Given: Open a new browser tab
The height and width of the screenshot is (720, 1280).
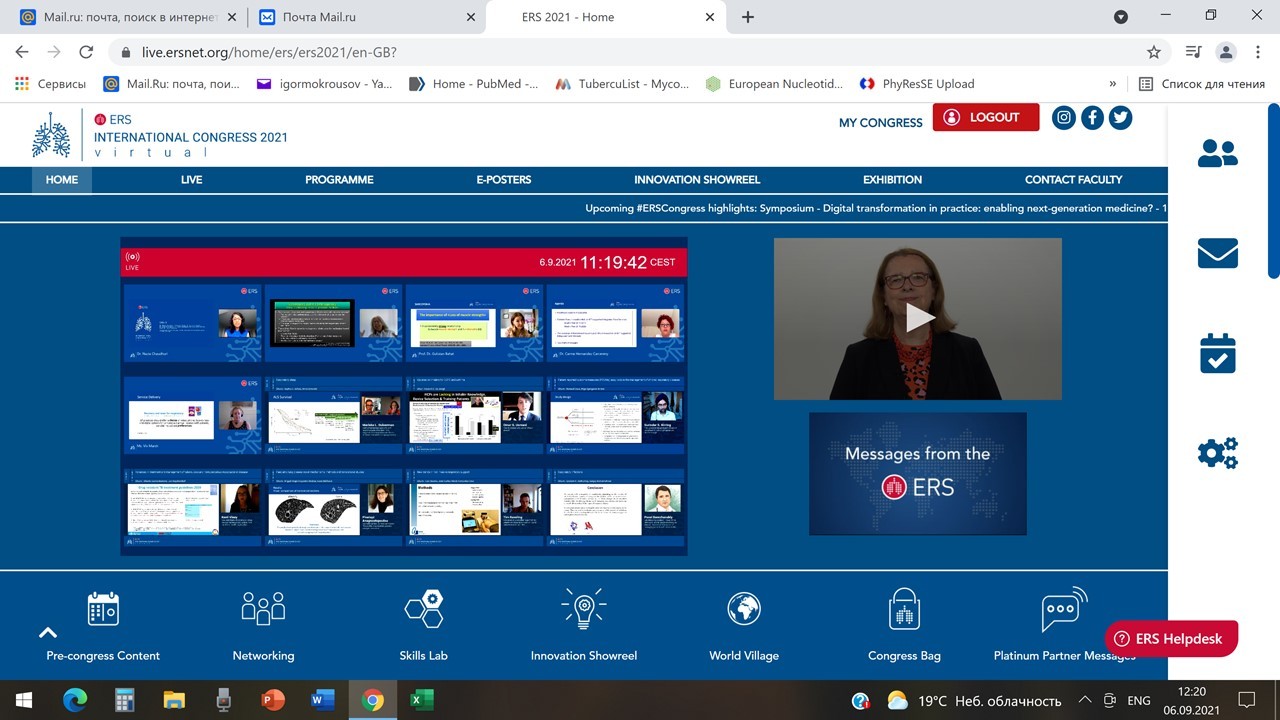Looking at the screenshot, I should click(x=748, y=17).
